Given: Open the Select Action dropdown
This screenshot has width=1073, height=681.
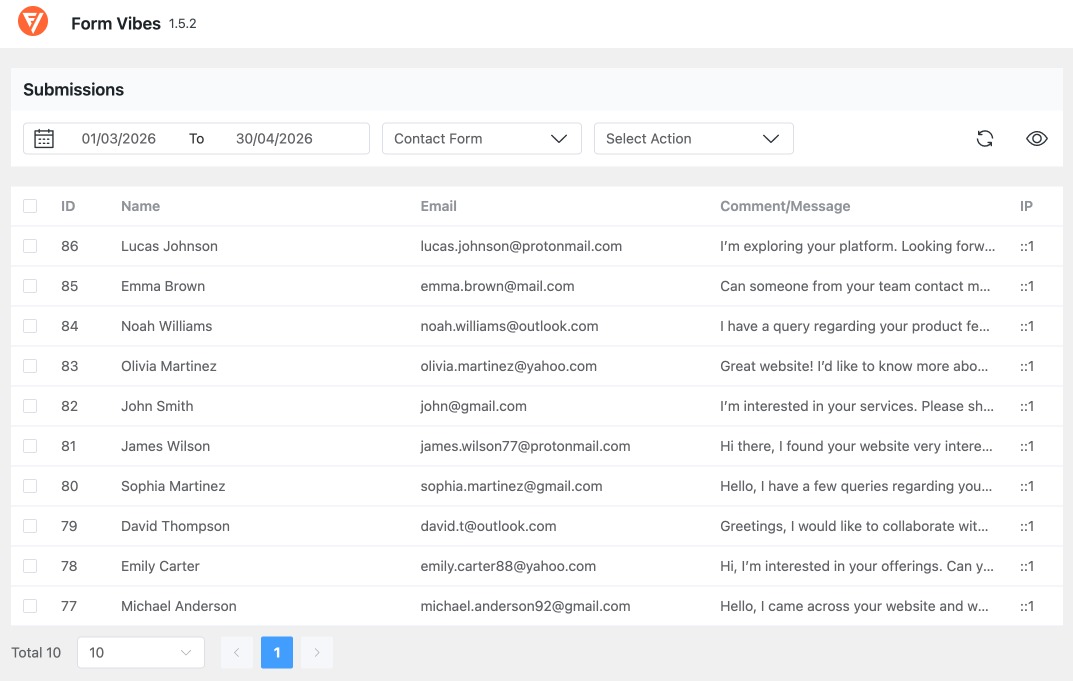Looking at the screenshot, I should point(693,138).
